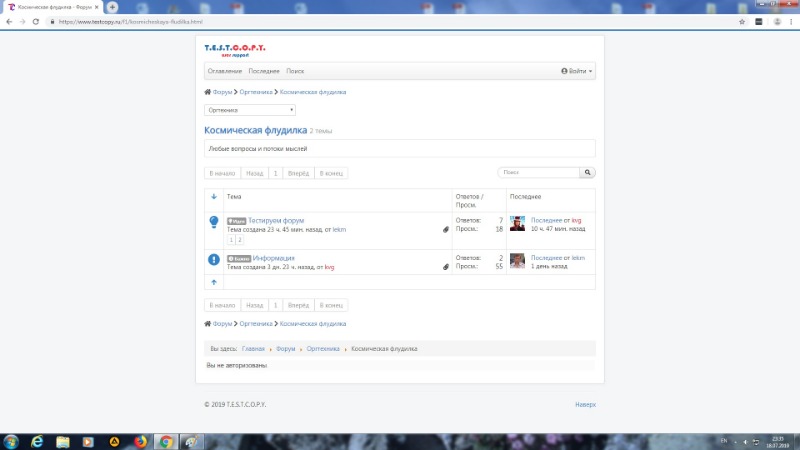Click the kvg user avatar thumbnail

pyautogui.click(x=517, y=223)
